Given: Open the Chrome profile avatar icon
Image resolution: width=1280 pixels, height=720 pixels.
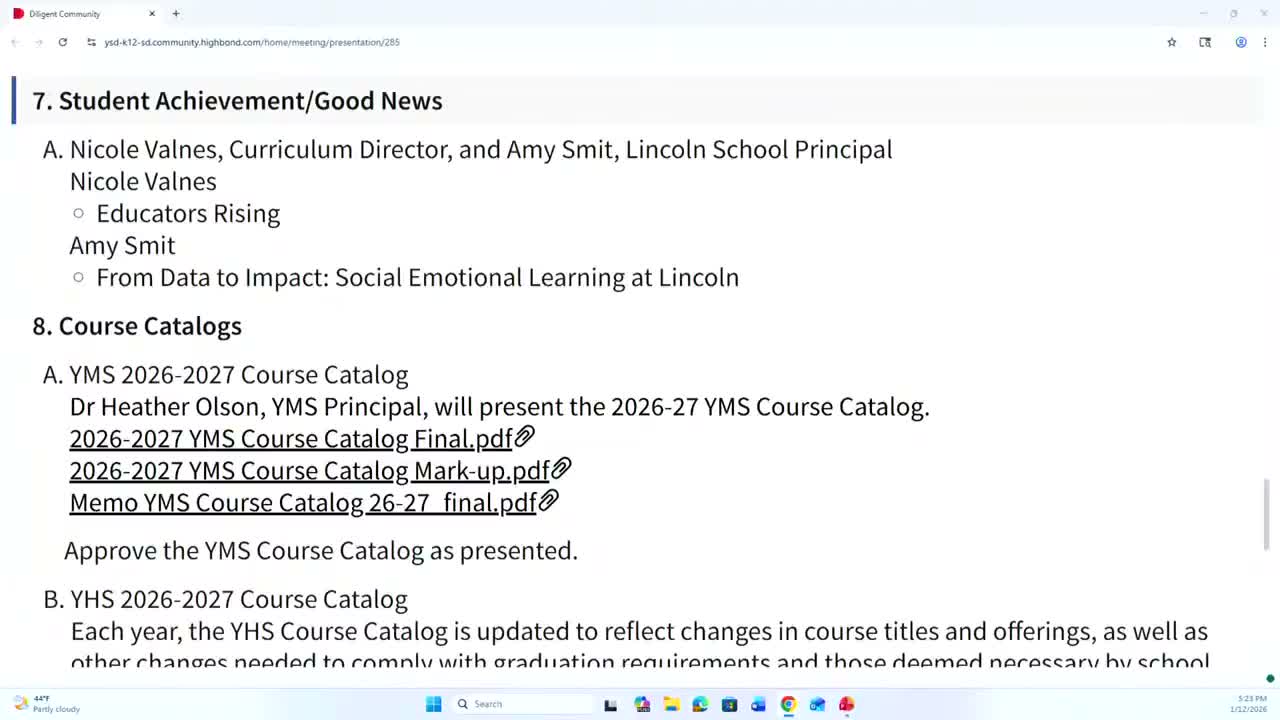Looking at the screenshot, I should click(x=1241, y=42).
